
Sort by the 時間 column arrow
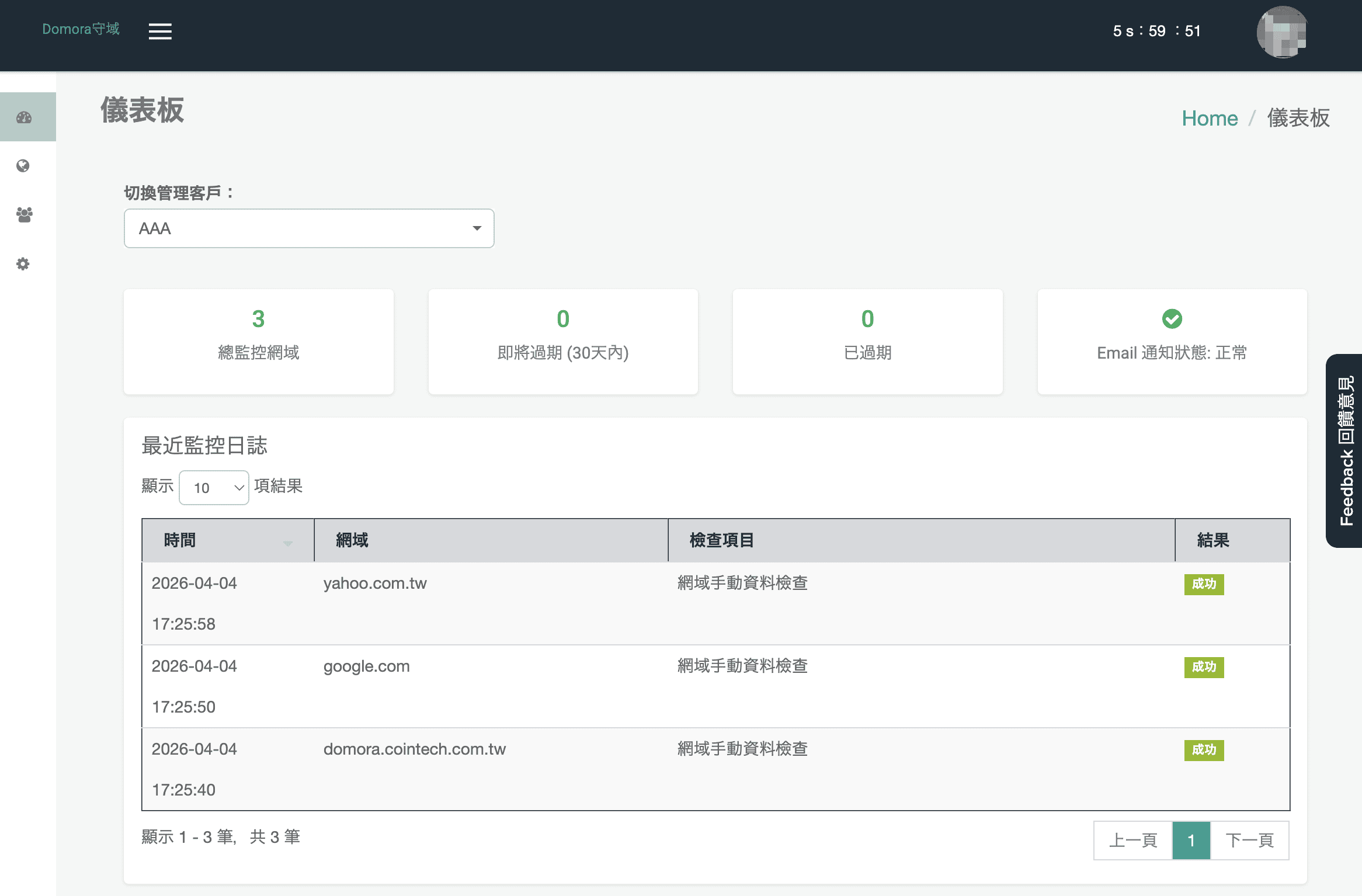(x=287, y=542)
